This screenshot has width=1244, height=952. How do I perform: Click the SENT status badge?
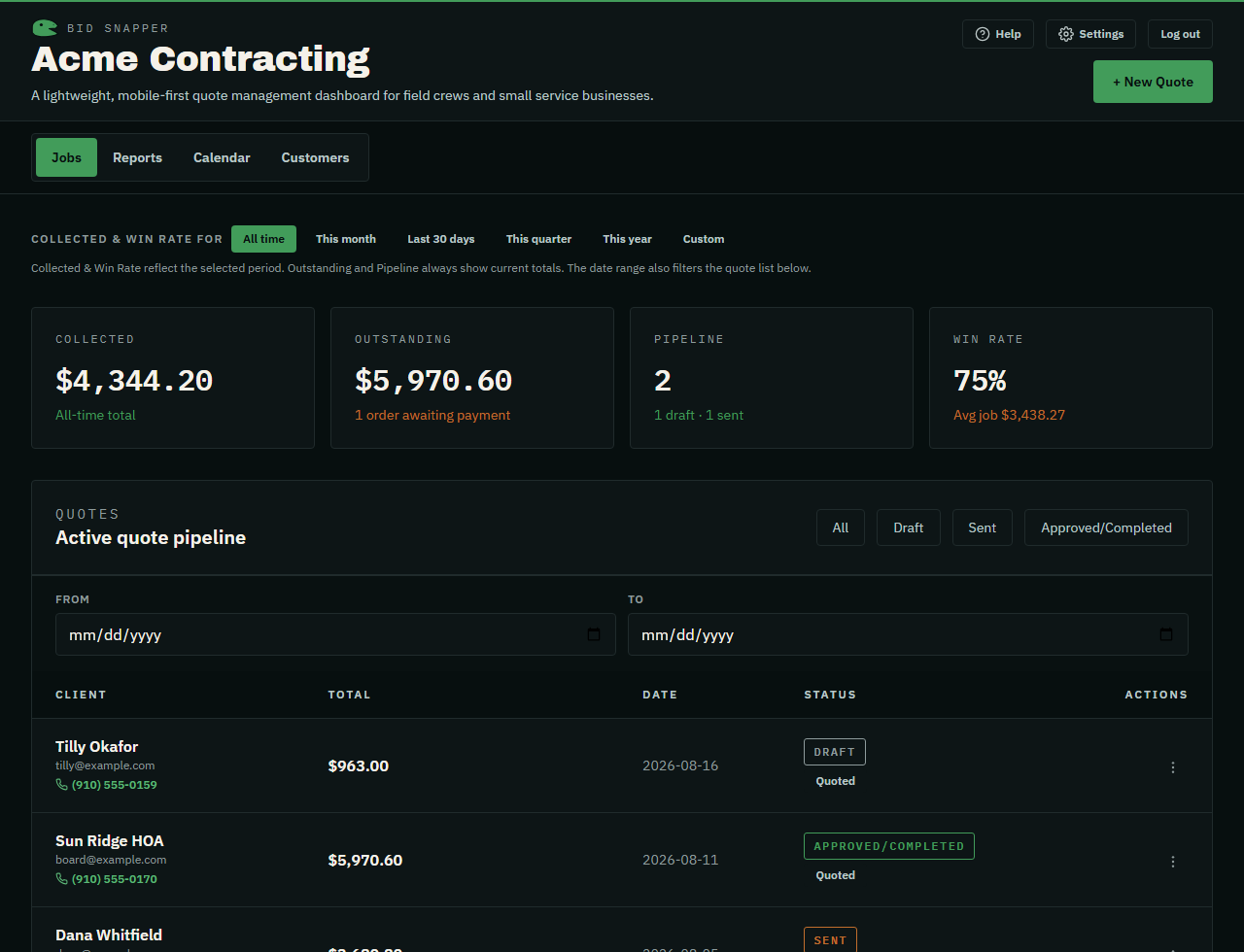(830, 939)
